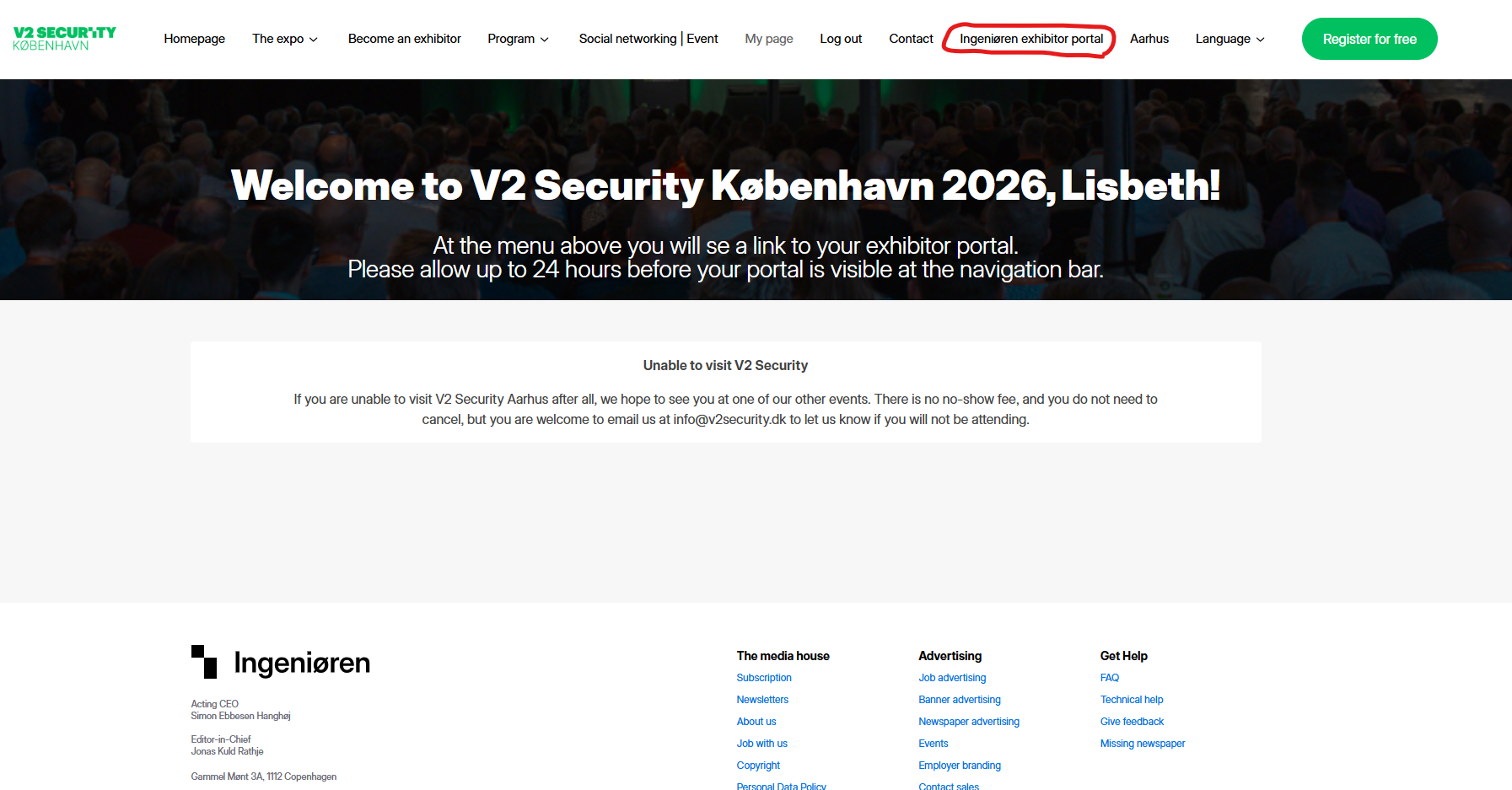Go to the Homepage menu item
The width and height of the screenshot is (1512, 790).
194,39
